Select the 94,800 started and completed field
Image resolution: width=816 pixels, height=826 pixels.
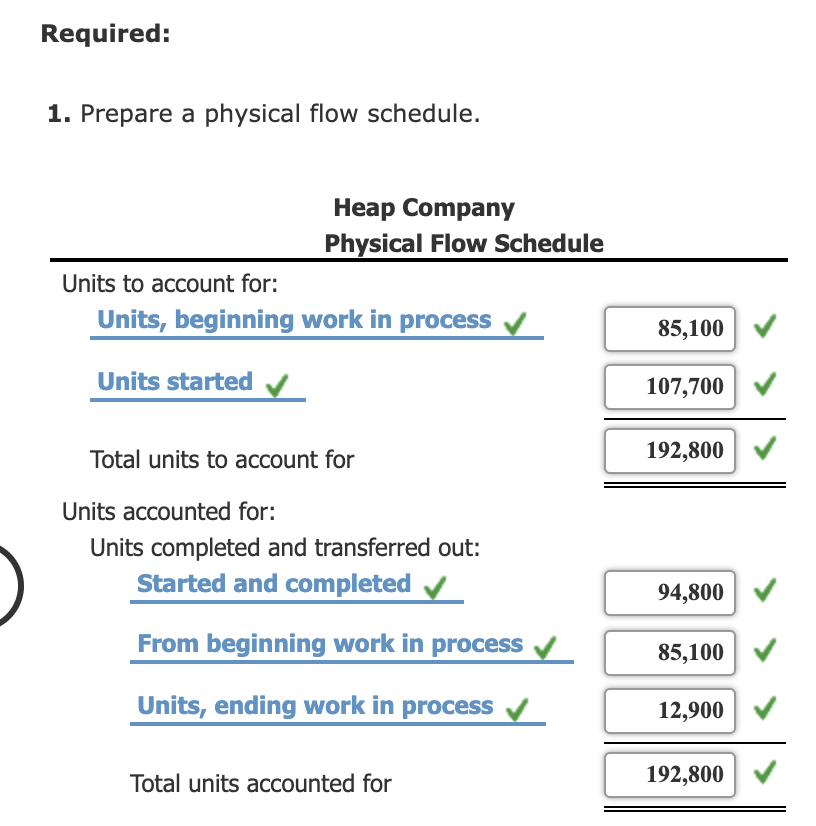click(x=670, y=593)
